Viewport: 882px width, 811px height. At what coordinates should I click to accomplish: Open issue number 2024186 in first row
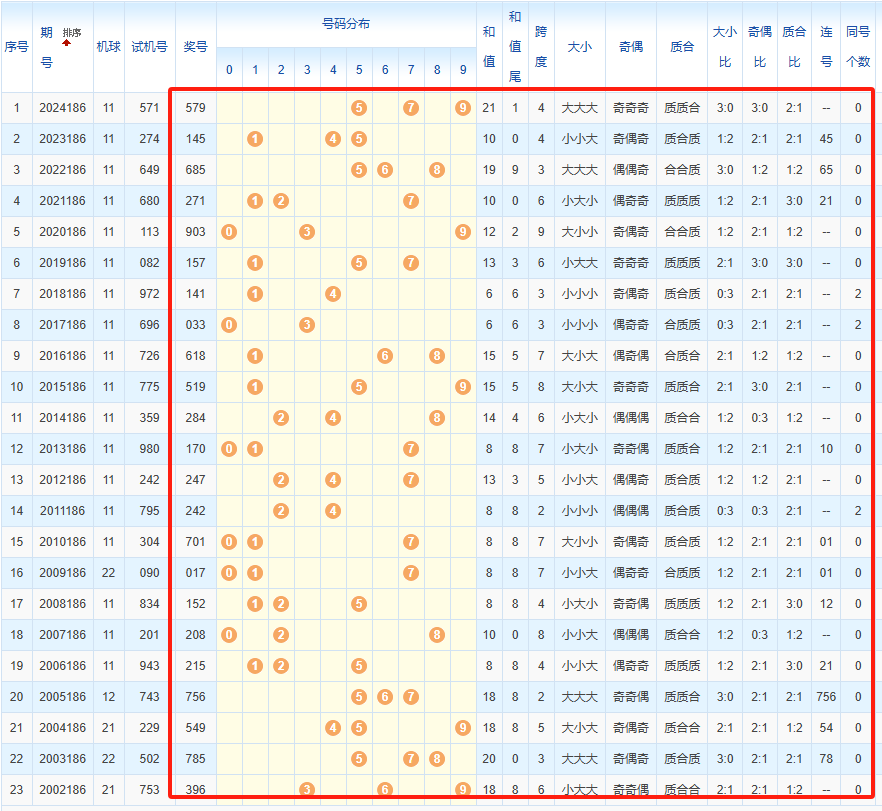click(63, 107)
